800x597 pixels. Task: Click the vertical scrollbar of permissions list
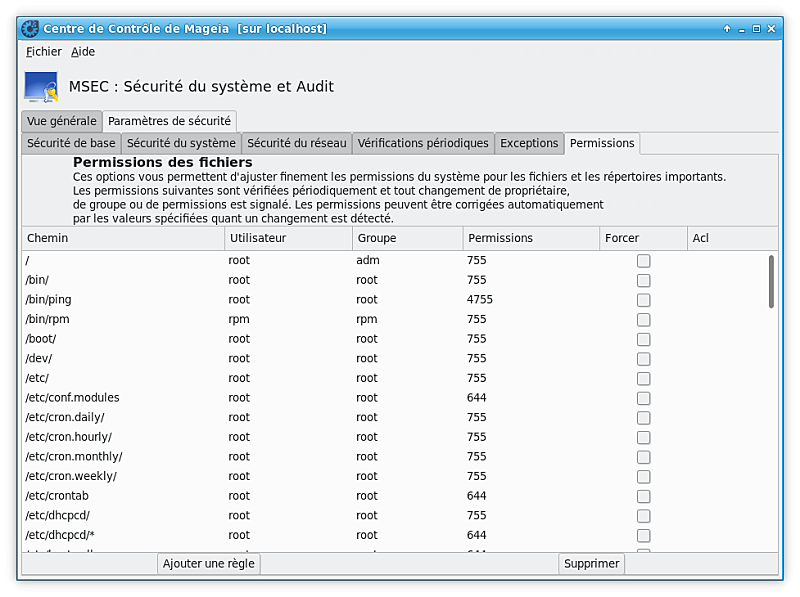(771, 282)
